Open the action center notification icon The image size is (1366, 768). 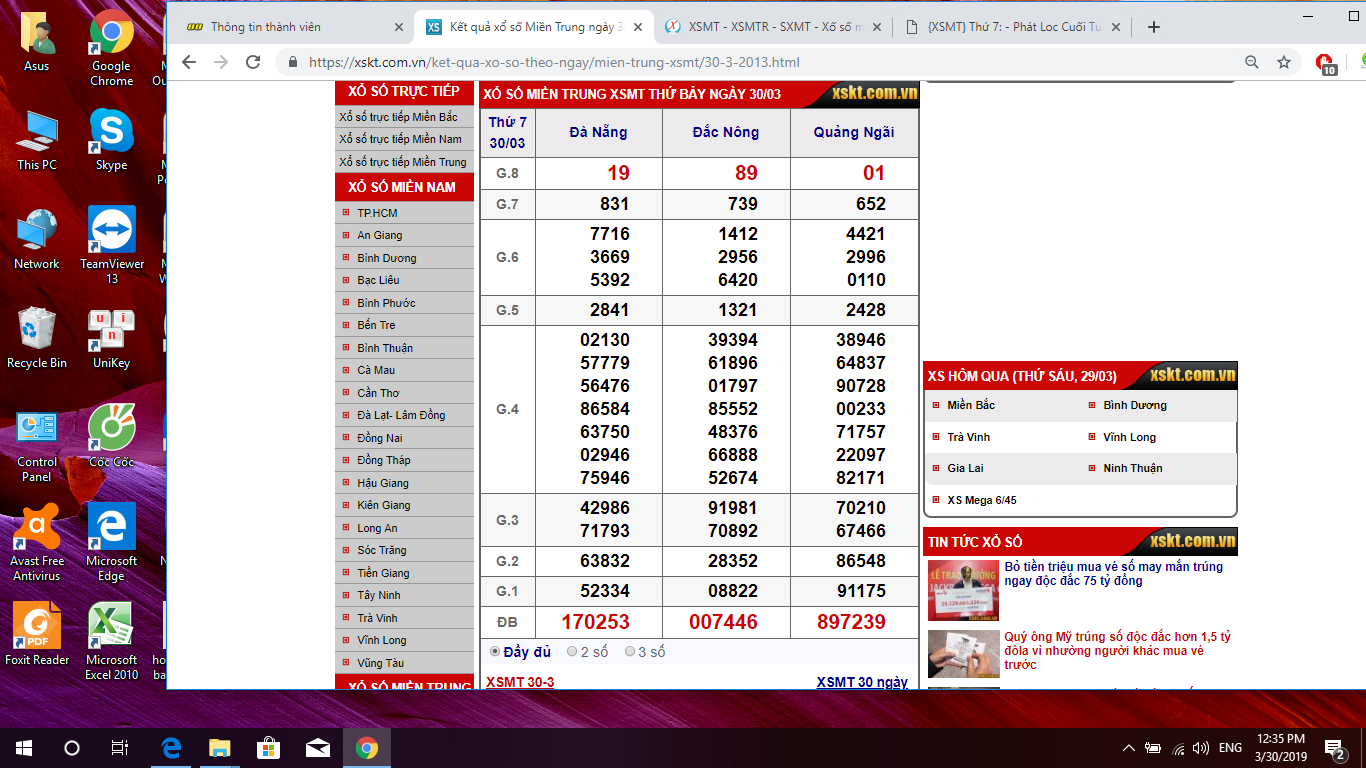point(1334,747)
